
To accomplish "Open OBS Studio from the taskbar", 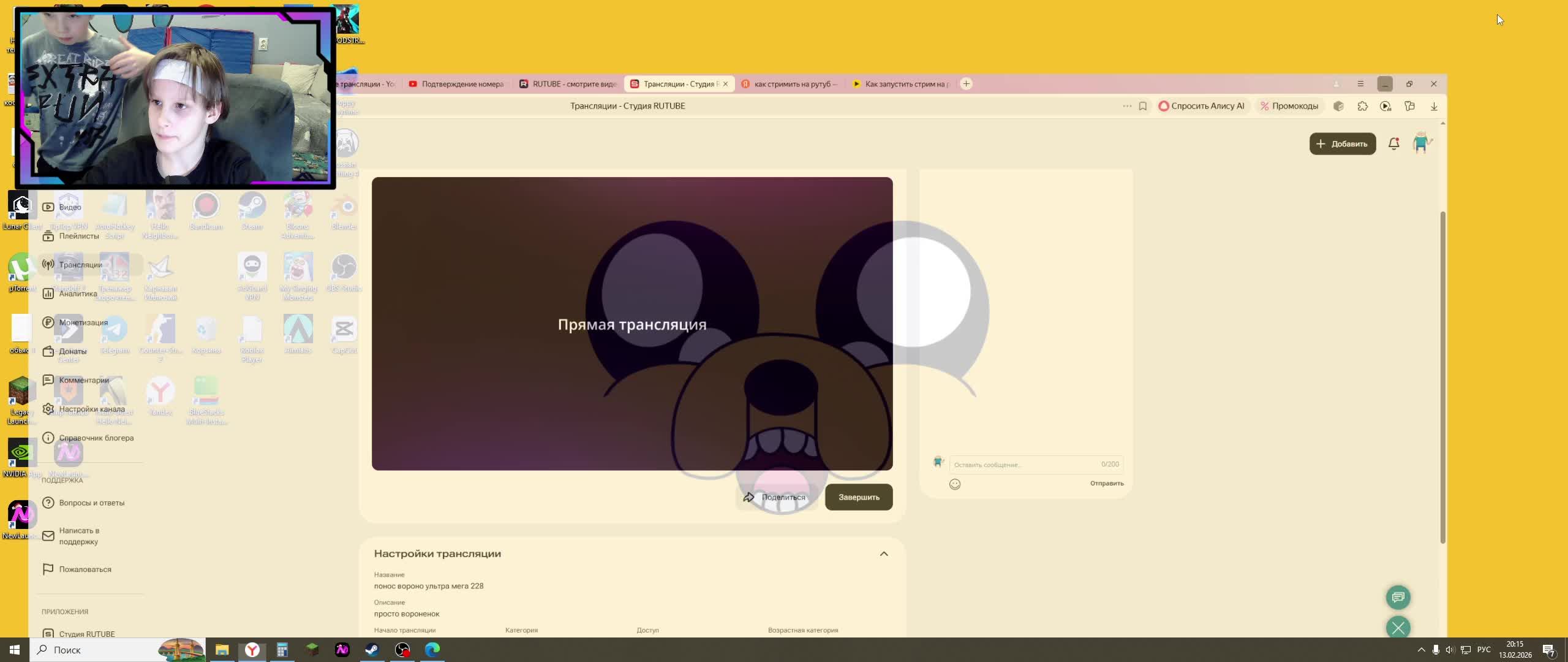I will coord(402,650).
